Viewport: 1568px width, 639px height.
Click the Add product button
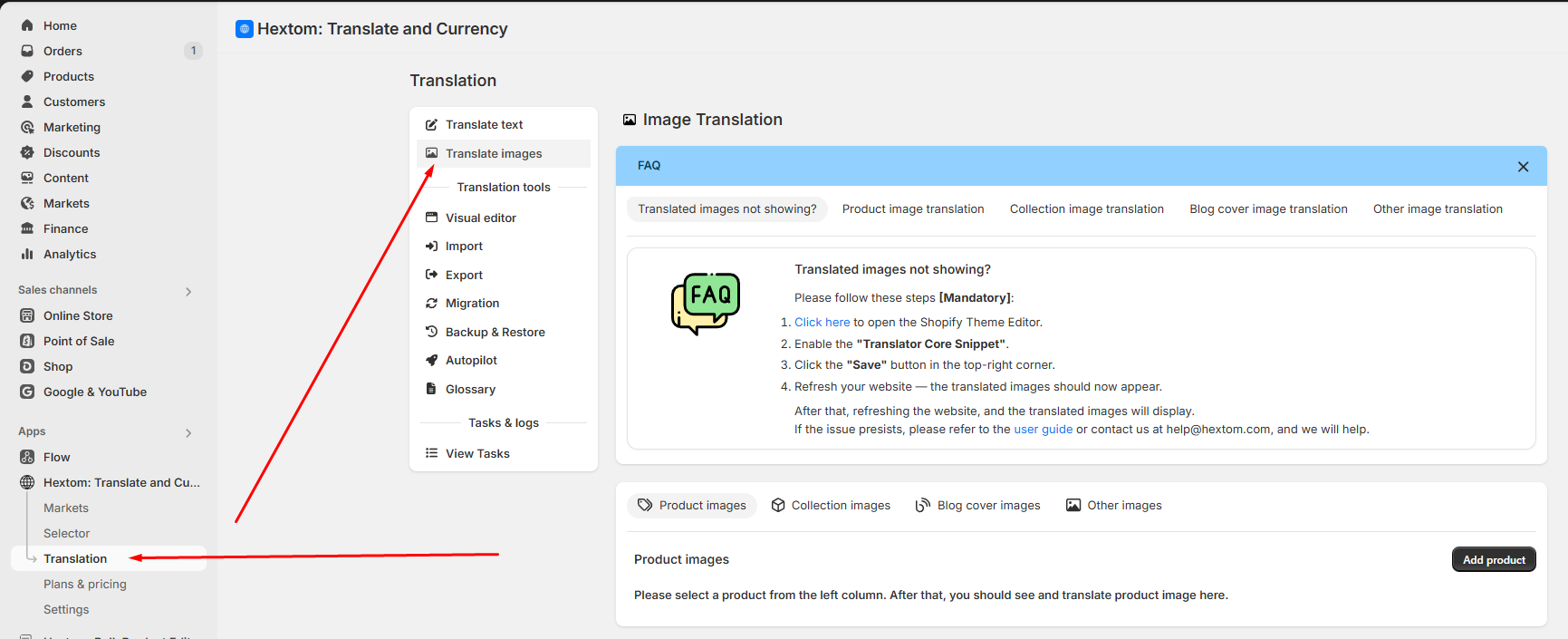point(1494,559)
